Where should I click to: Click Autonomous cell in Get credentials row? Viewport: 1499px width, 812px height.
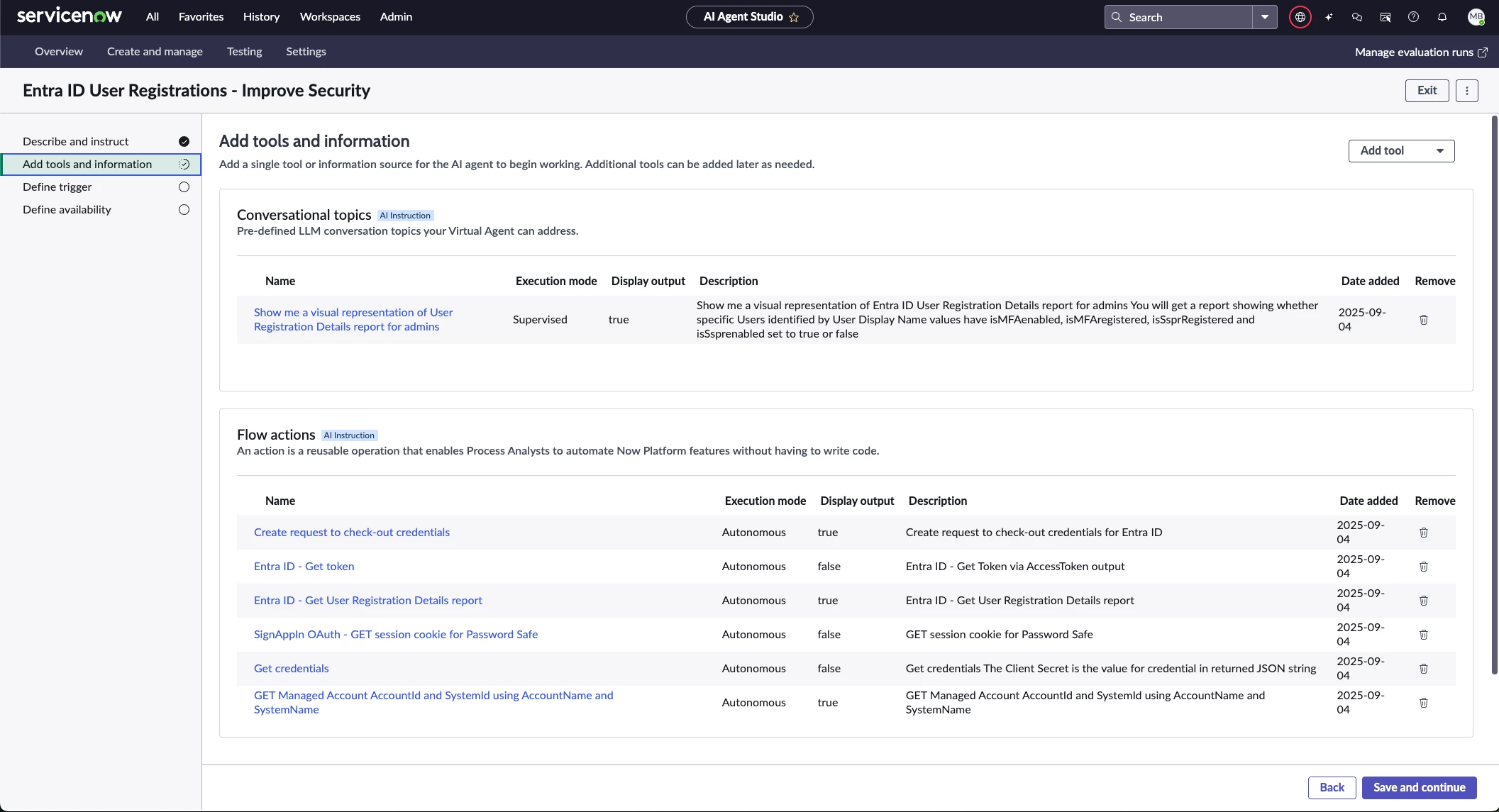(x=753, y=669)
